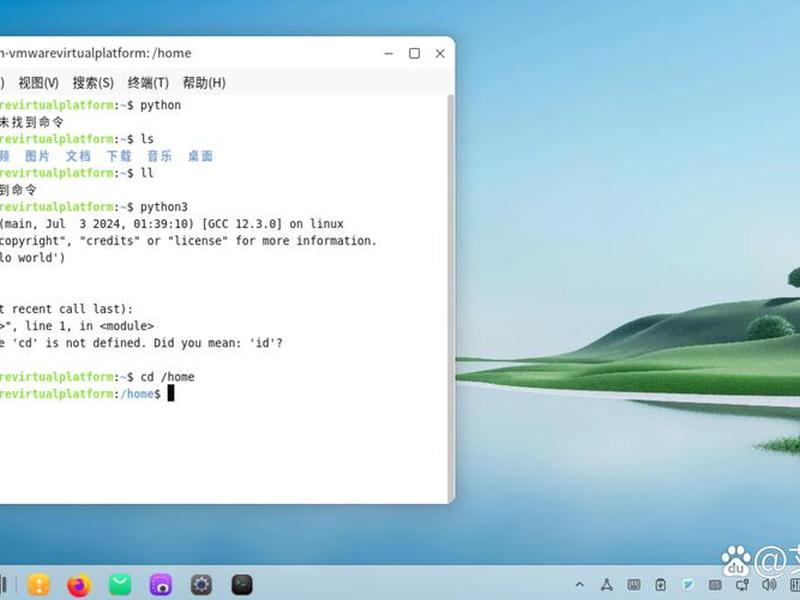Maximize the terminal window

pos(414,53)
